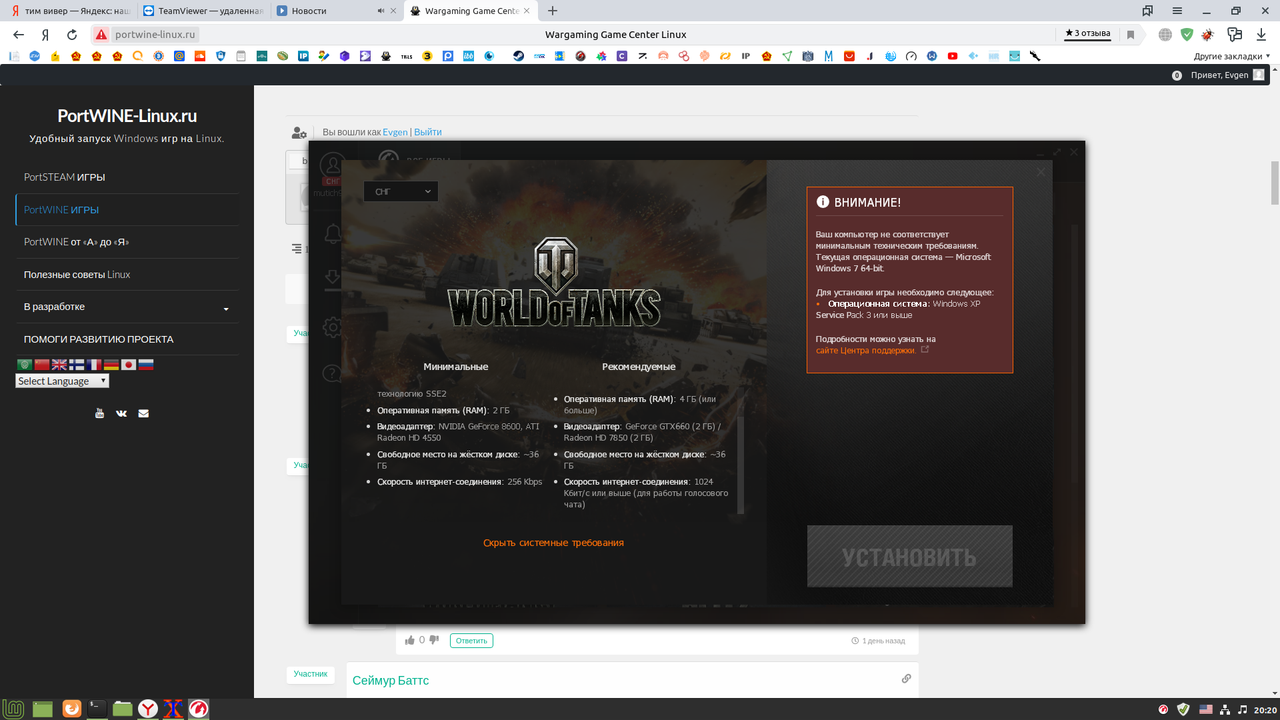Image resolution: width=1280 pixels, height=720 pixels.
Task: Click the 'УСТАНОВИТЬ' install button
Action: coord(909,556)
